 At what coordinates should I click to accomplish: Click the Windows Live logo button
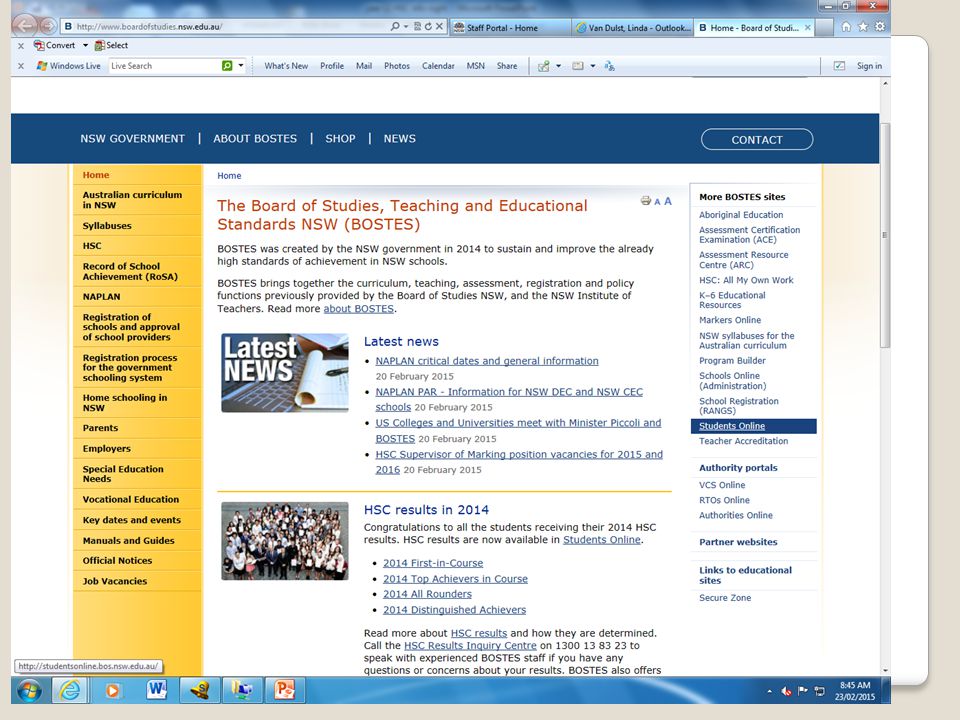pyautogui.click(x=68, y=66)
